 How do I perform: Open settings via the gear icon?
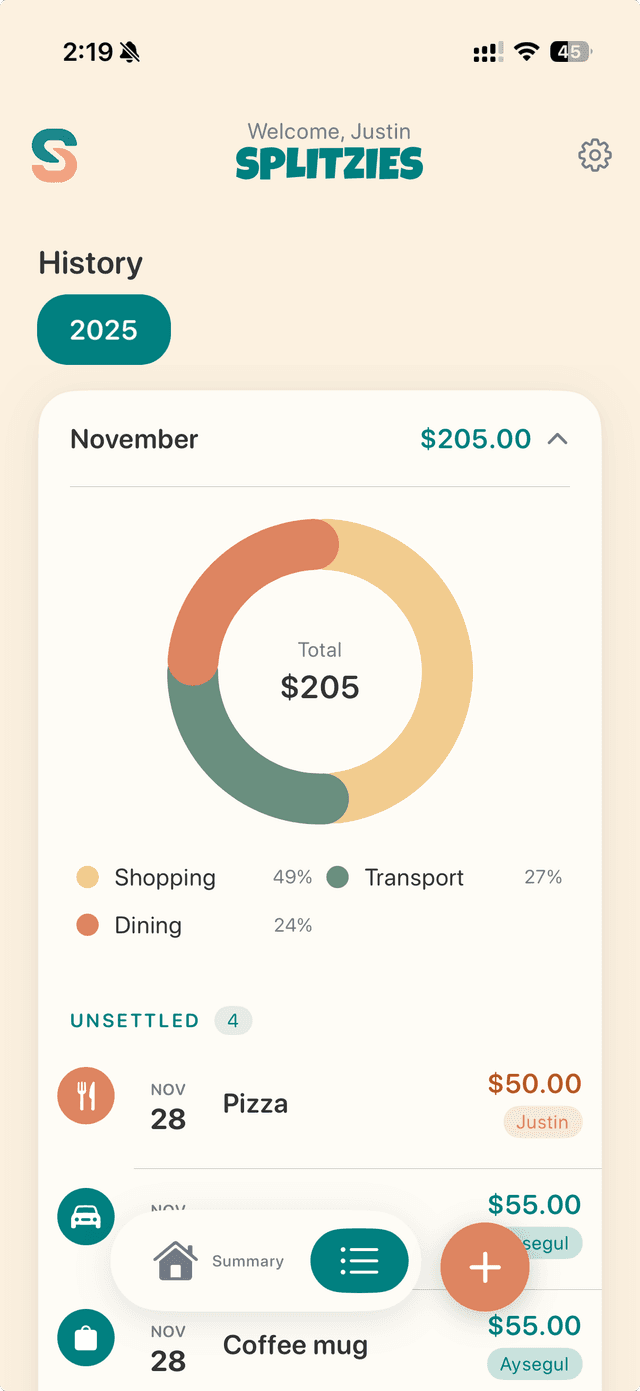(594, 155)
